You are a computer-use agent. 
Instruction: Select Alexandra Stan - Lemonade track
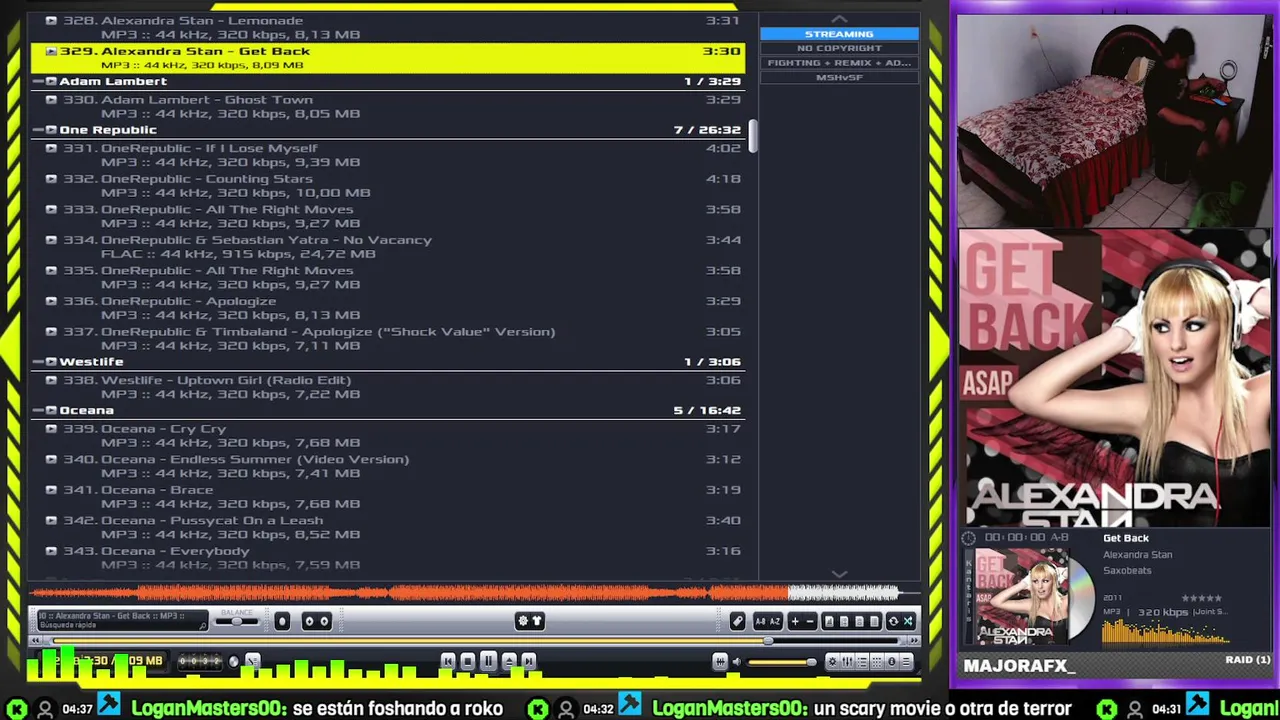pos(390,27)
